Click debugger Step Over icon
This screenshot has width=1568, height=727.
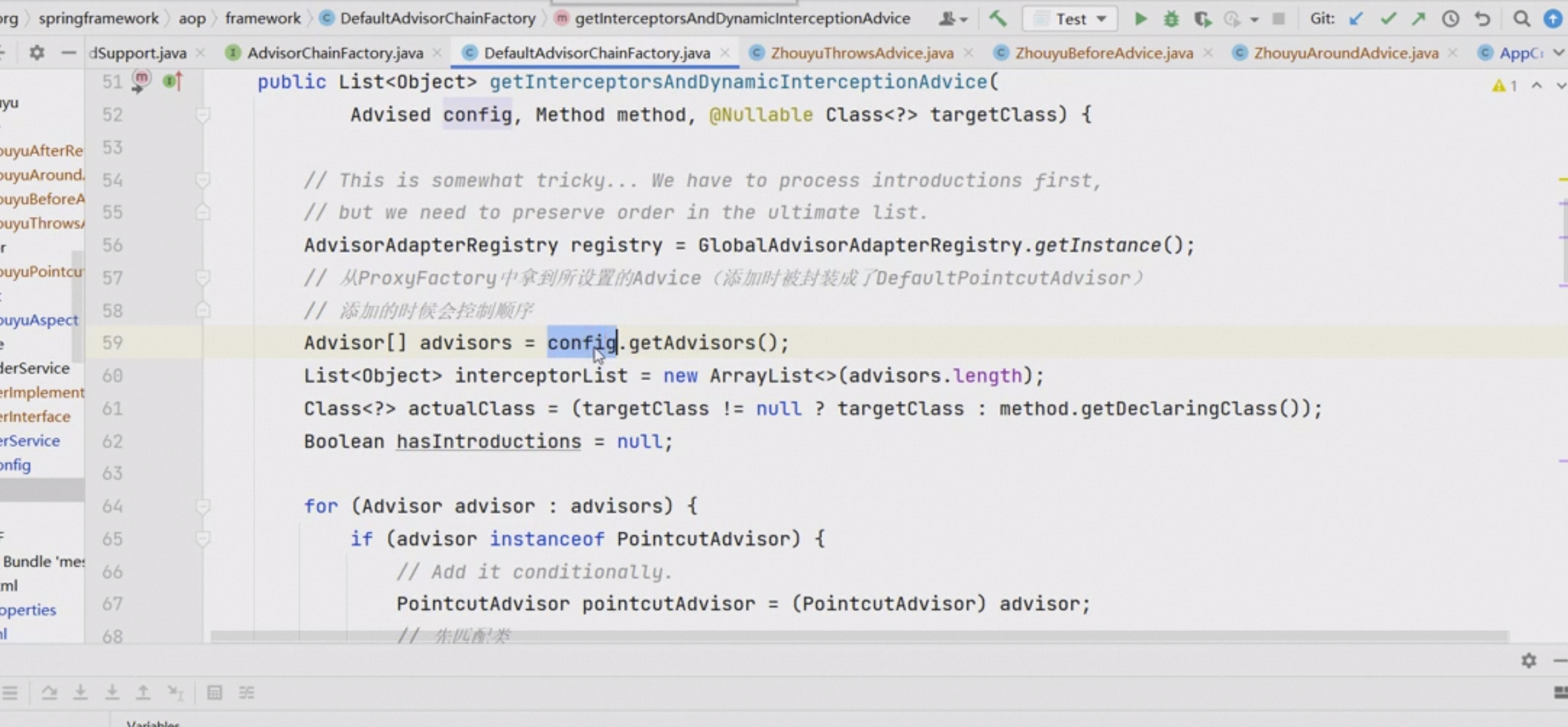point(49,692)
